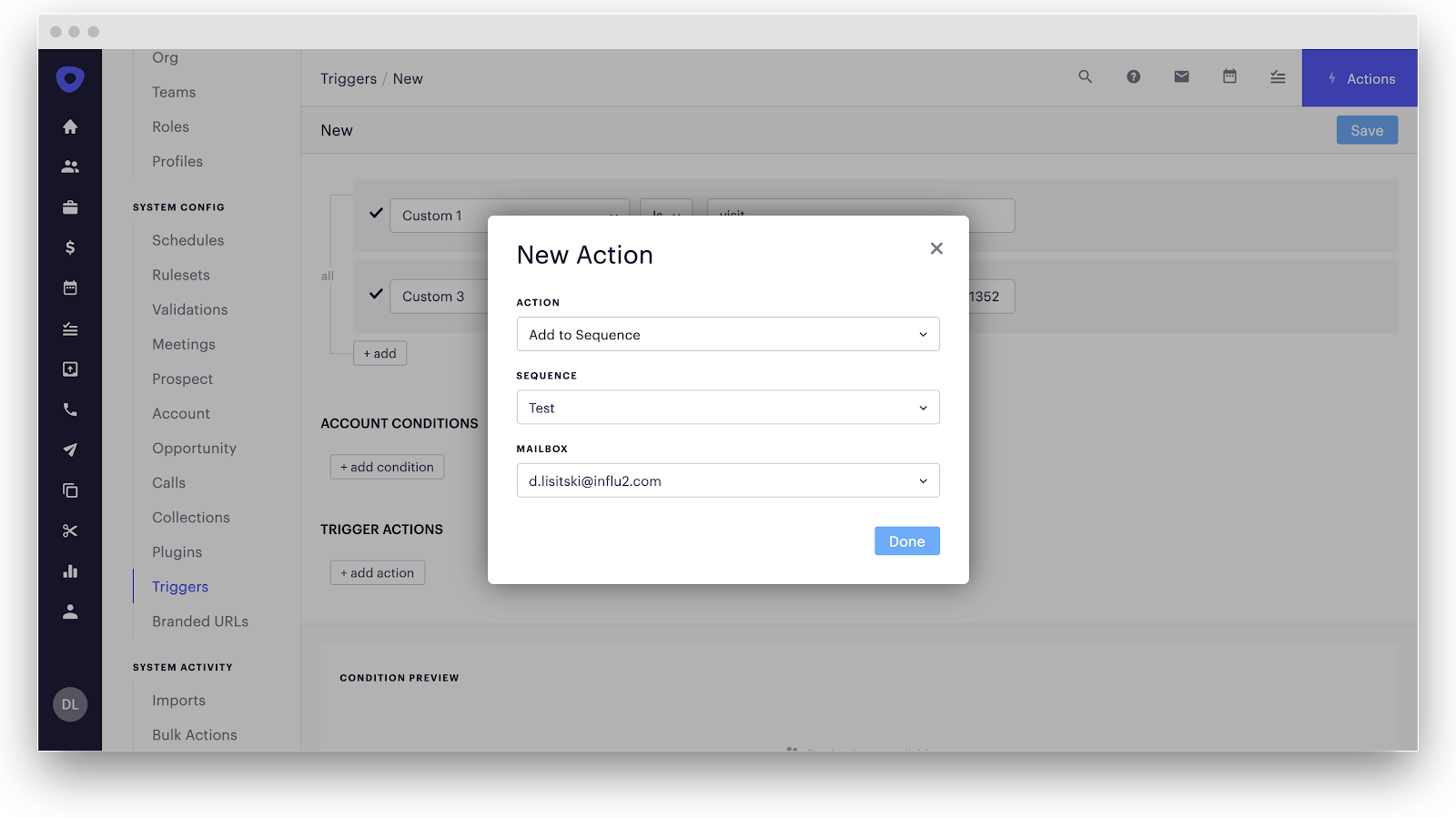Open the prospects people icon
1456x818 pixels.
click(70, 167)
